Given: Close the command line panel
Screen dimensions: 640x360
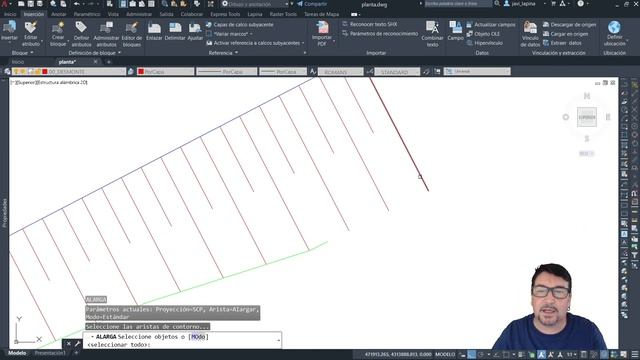Looking at the screenshot, I should [x=69, y=344].
